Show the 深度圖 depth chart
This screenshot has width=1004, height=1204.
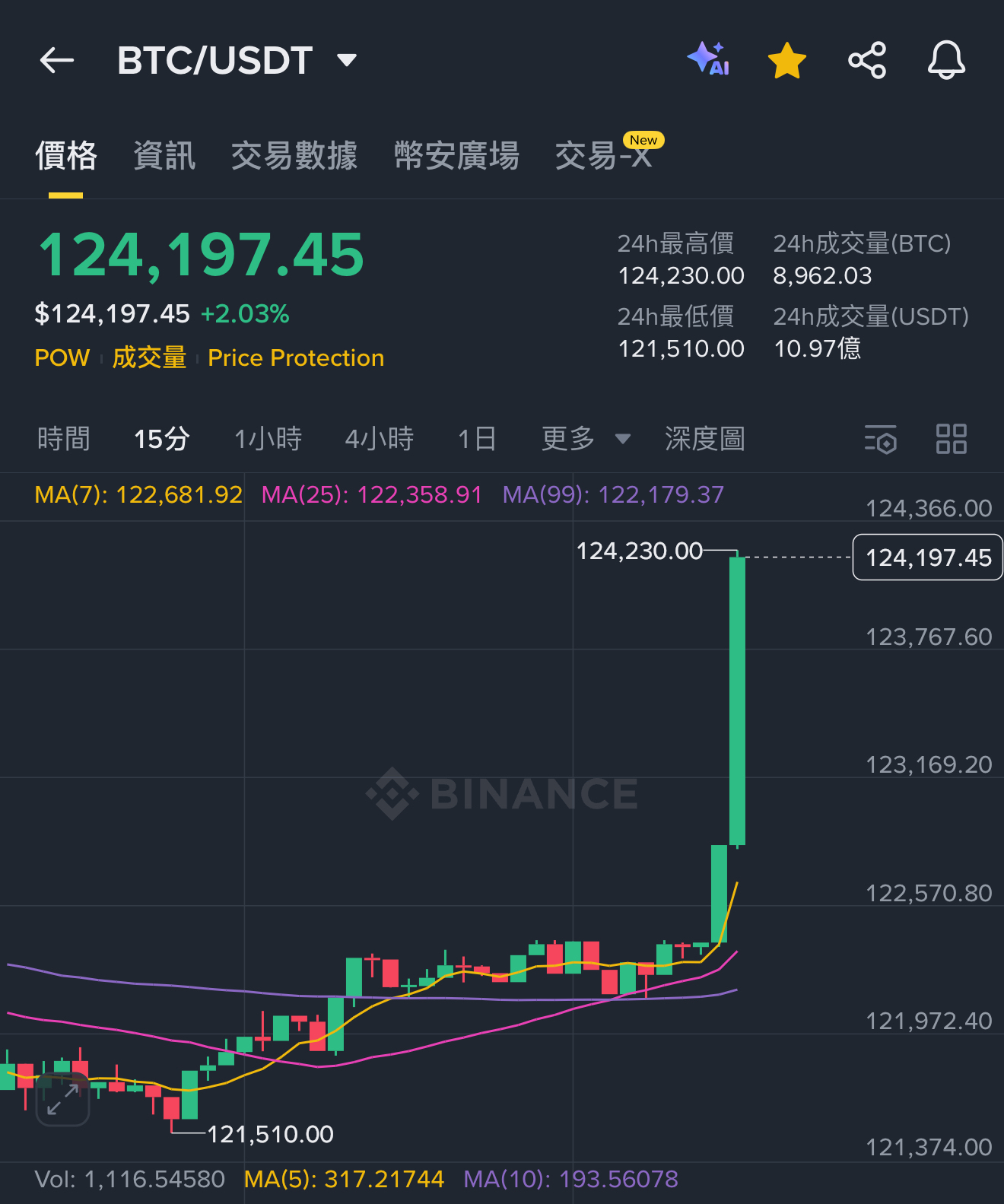pyautogui.click(x=704, y=439)
